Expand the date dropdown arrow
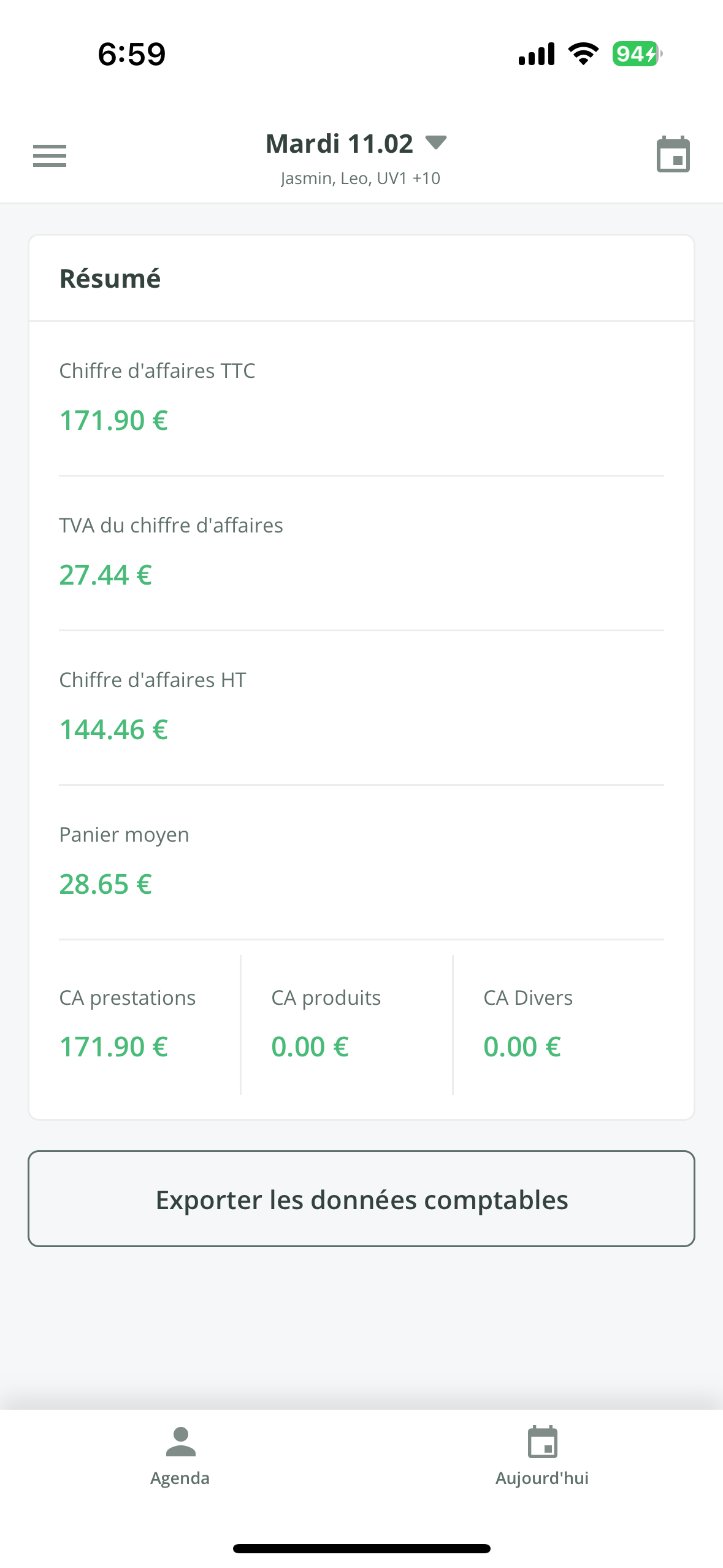This screenshot has height=1568, width=723. (436, 143)
